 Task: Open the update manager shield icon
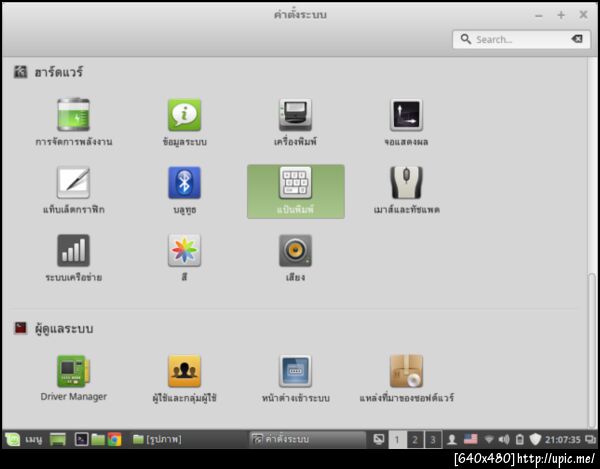[535, 440]
